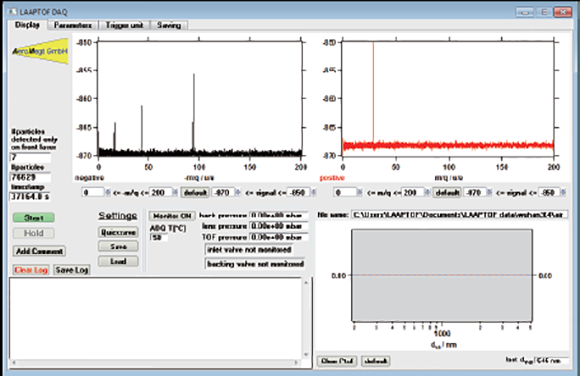Click the negative mass spectrum plot
580x376 pixels.
pos(200,99)
